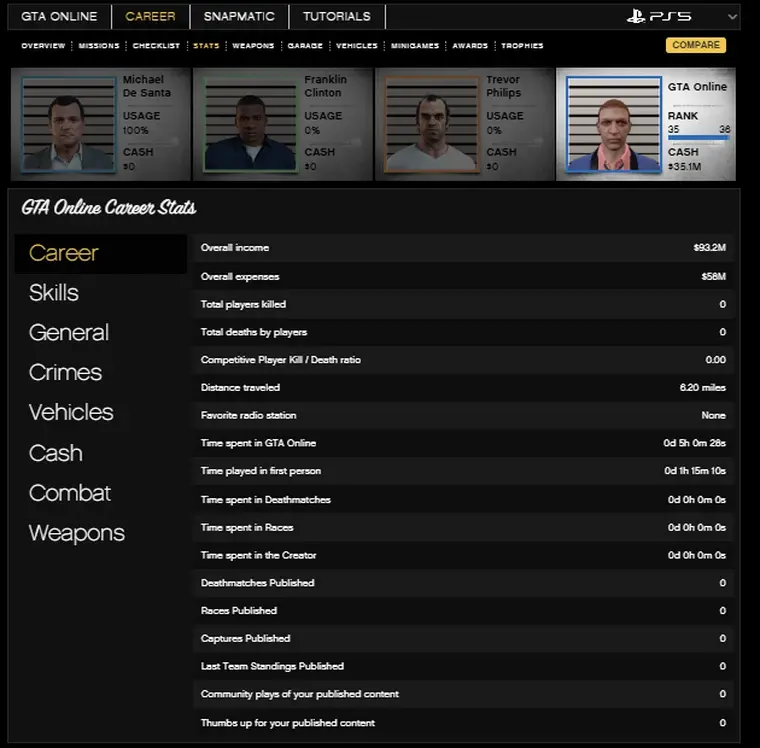Open the SNAPMATIC tab
This screenshot has height=748, width=760.
239,16
